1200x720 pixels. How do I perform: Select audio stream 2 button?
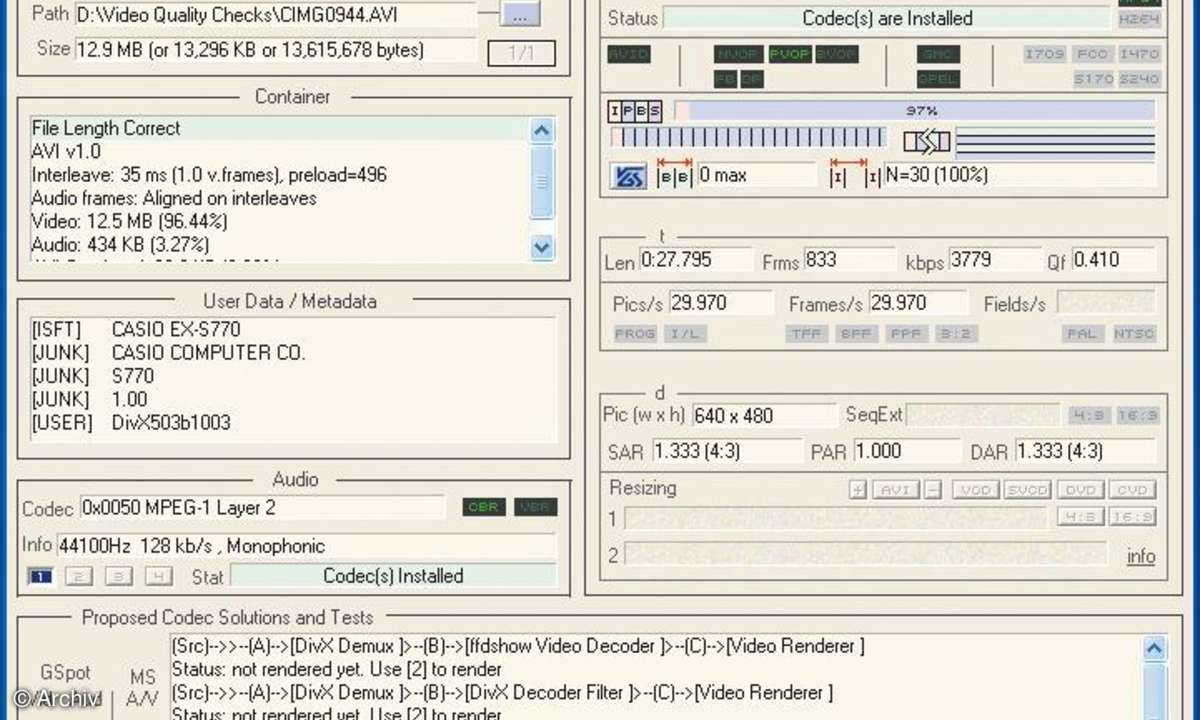point(79,576)
